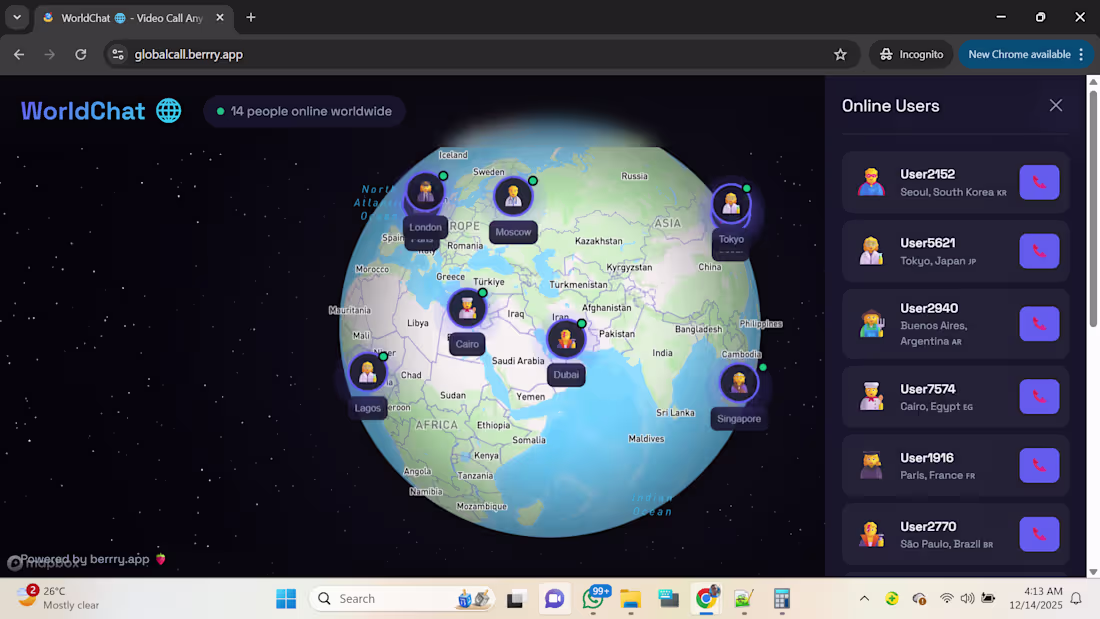Click the Dubai label on the globe
The width and height of the screenshot is (1100, 619).
click(x=565, y=375)
